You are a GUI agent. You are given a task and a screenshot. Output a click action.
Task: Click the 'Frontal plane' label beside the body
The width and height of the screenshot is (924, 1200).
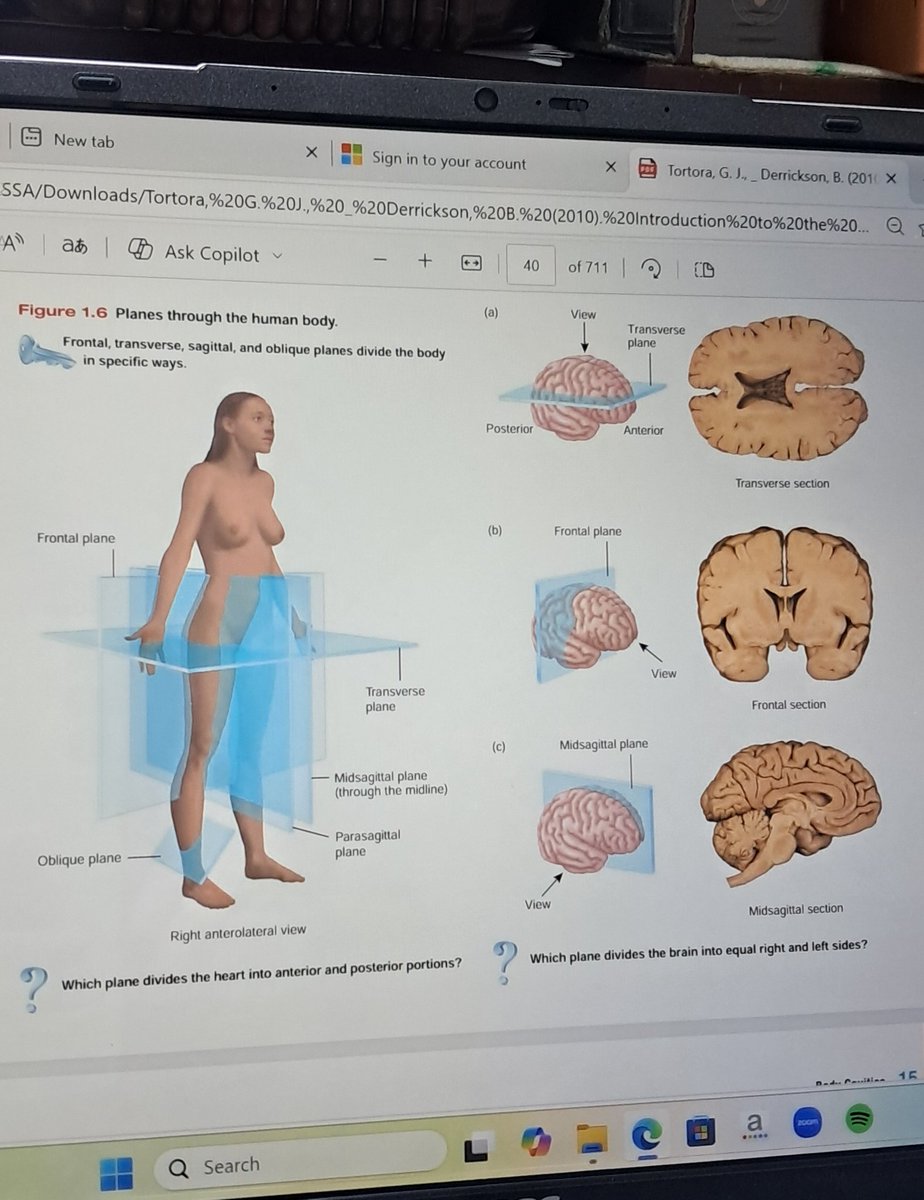(76, 538)
